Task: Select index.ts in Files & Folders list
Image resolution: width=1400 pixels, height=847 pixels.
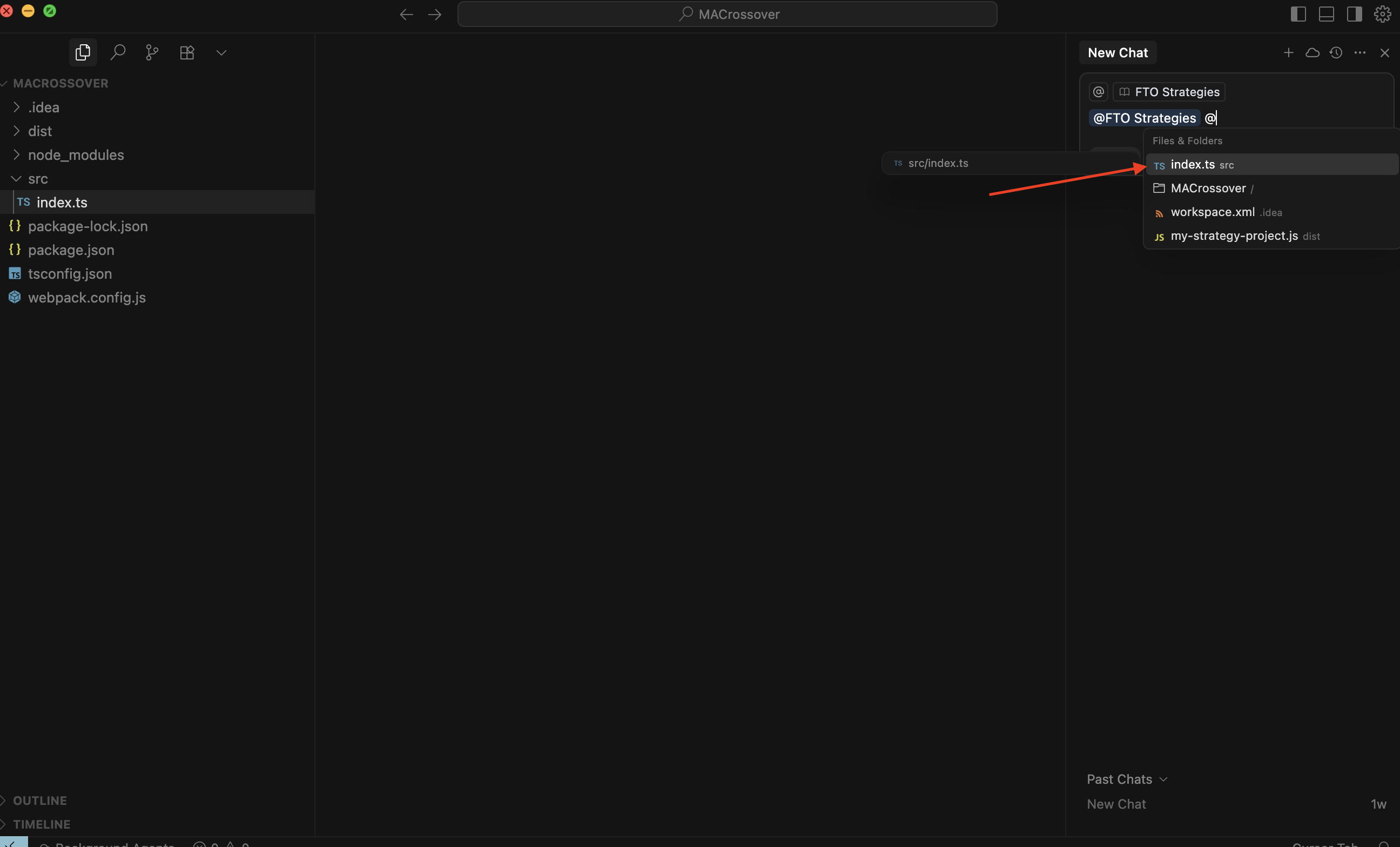Action: tap(1193, 164)
